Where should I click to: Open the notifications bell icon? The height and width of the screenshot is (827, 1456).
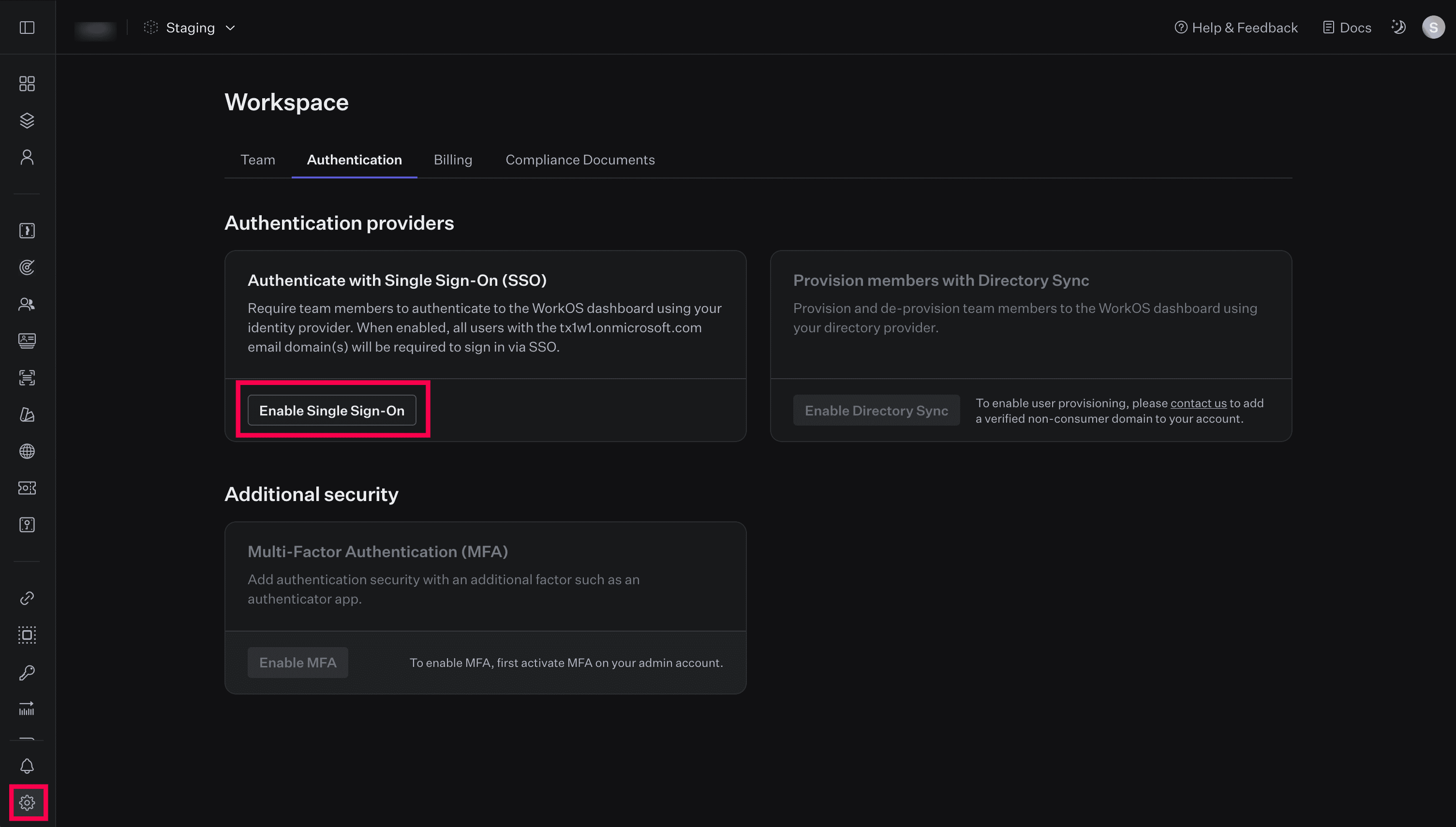click(27, 766)
